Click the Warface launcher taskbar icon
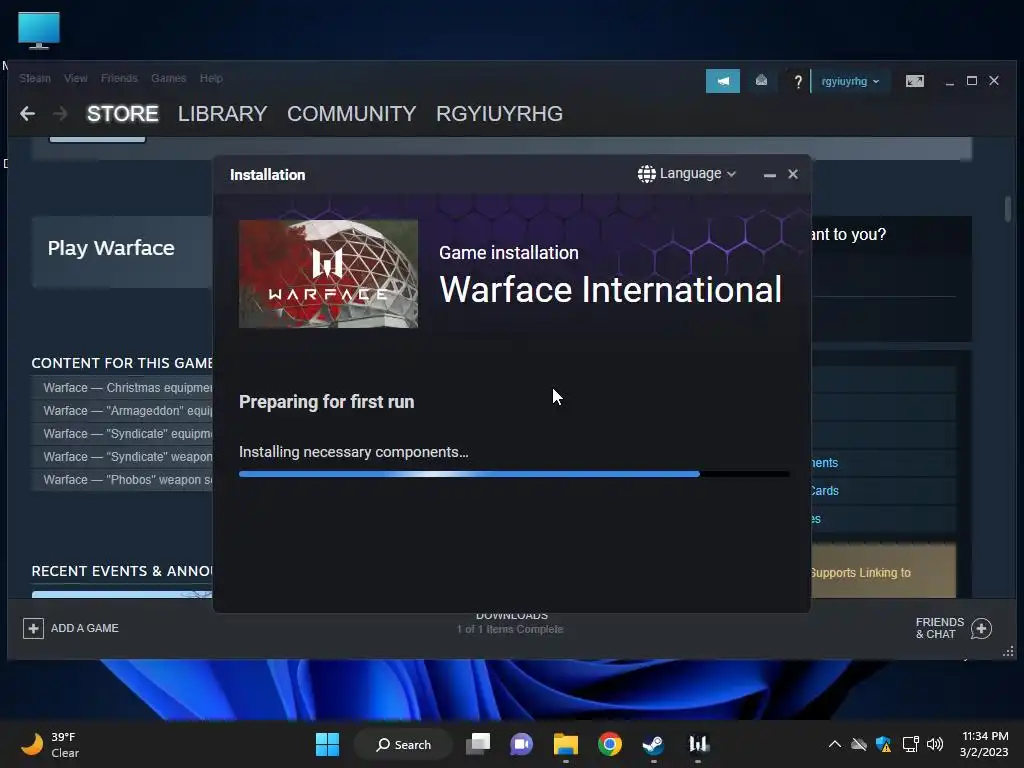The height and width of the screenshot is (768, 1024). pyautogui.click(x=697, y=744)
